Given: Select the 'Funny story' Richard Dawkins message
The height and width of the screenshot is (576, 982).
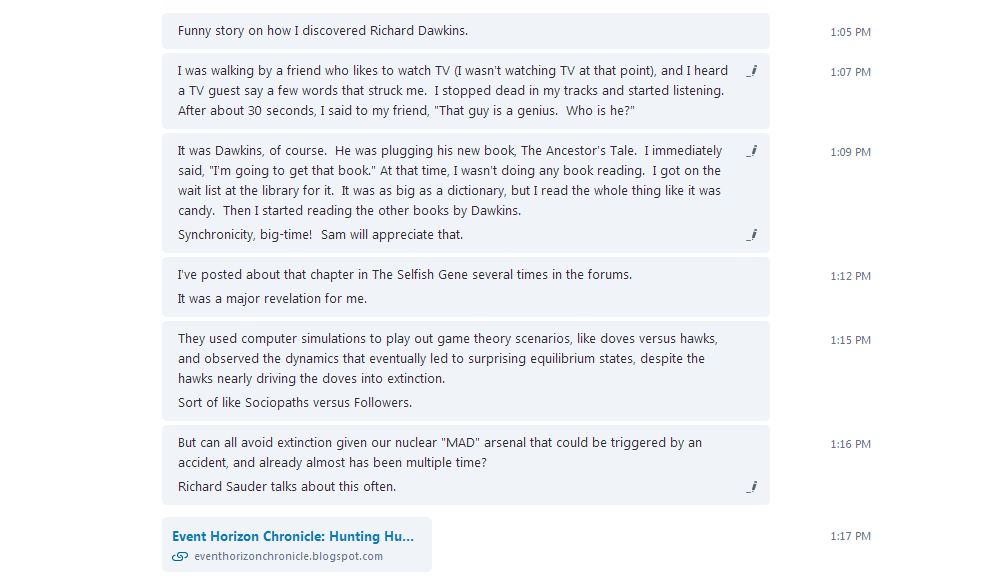Looking at the screenshot, I should [323, 31].
